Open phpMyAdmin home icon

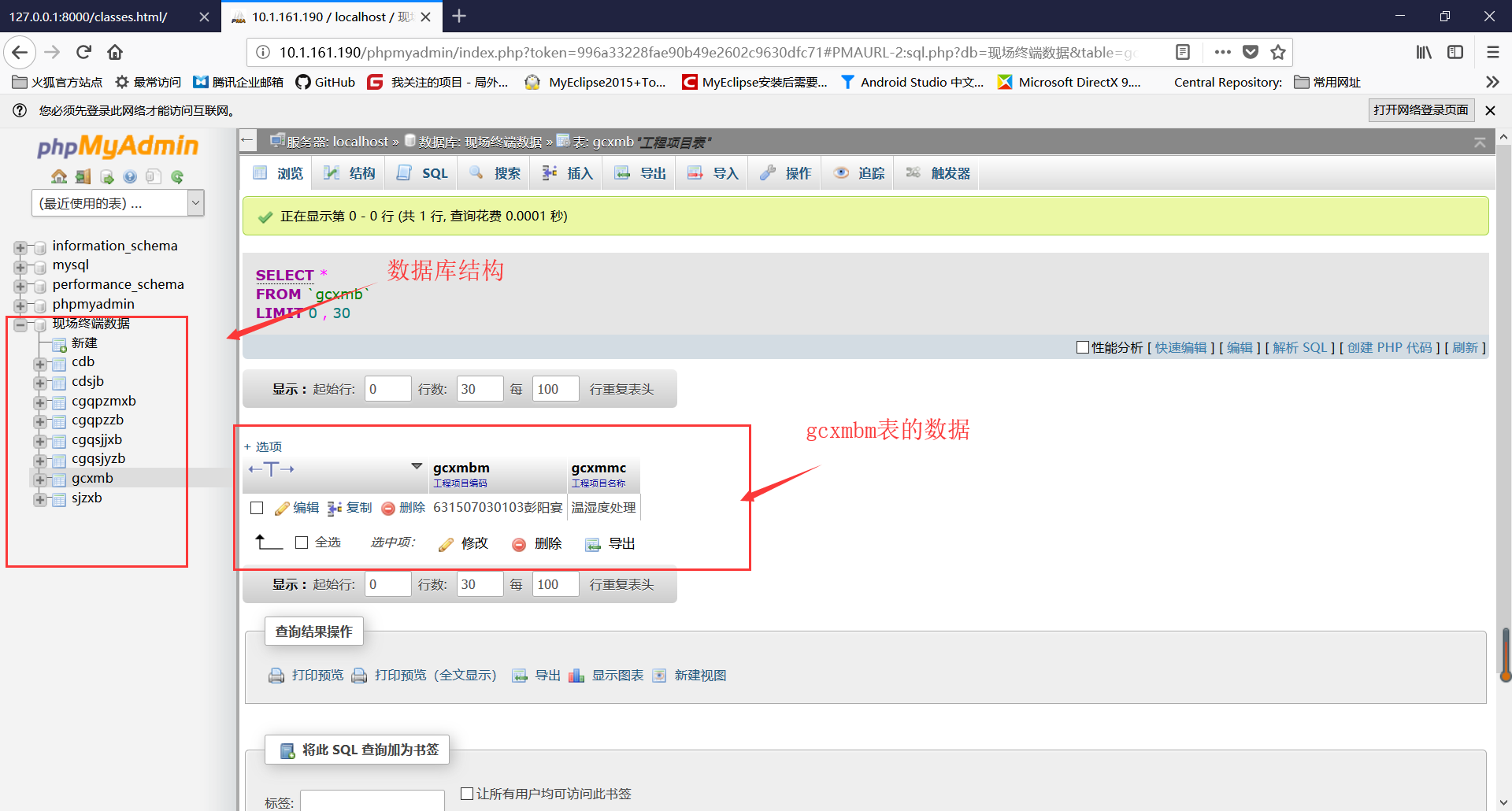[x=59, y=176]
